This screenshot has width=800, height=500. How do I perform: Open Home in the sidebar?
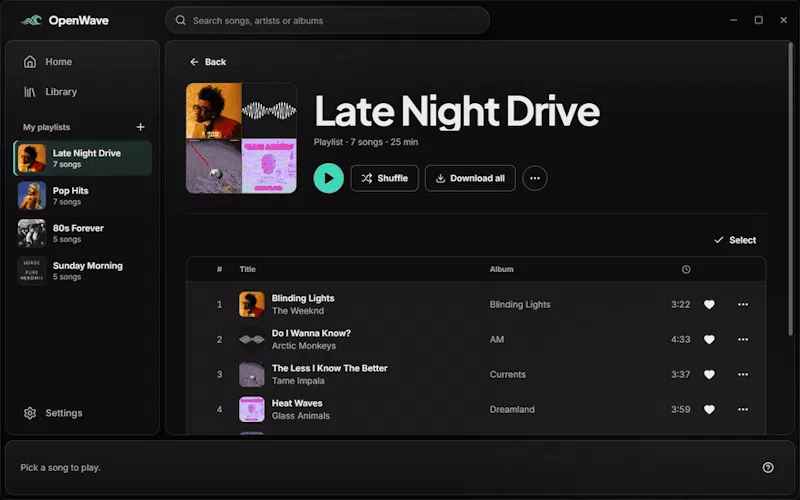point(83,62)
